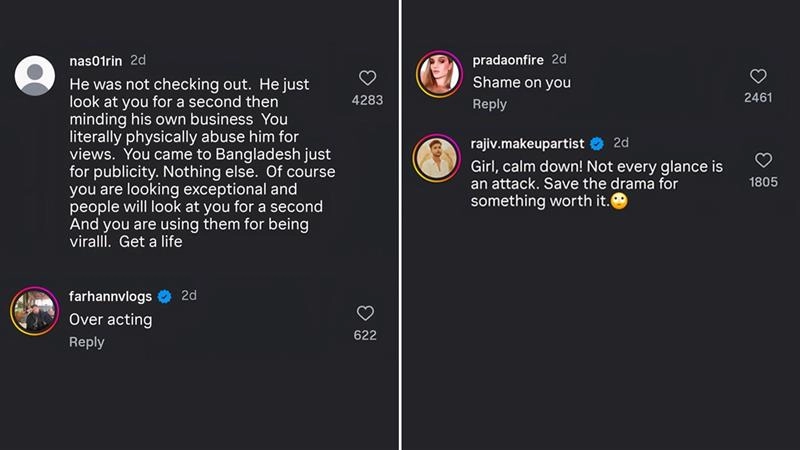
Task: Reply to the "Over acting" comment
Action: point(87,342)
